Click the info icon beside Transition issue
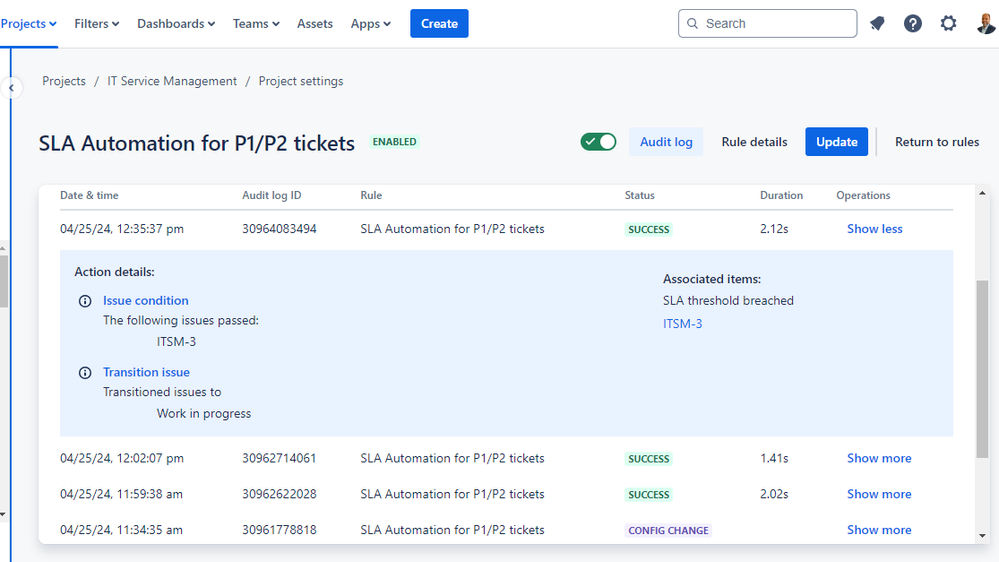Image resolution: width=999 pixels, height=562 pixels. 85,373
